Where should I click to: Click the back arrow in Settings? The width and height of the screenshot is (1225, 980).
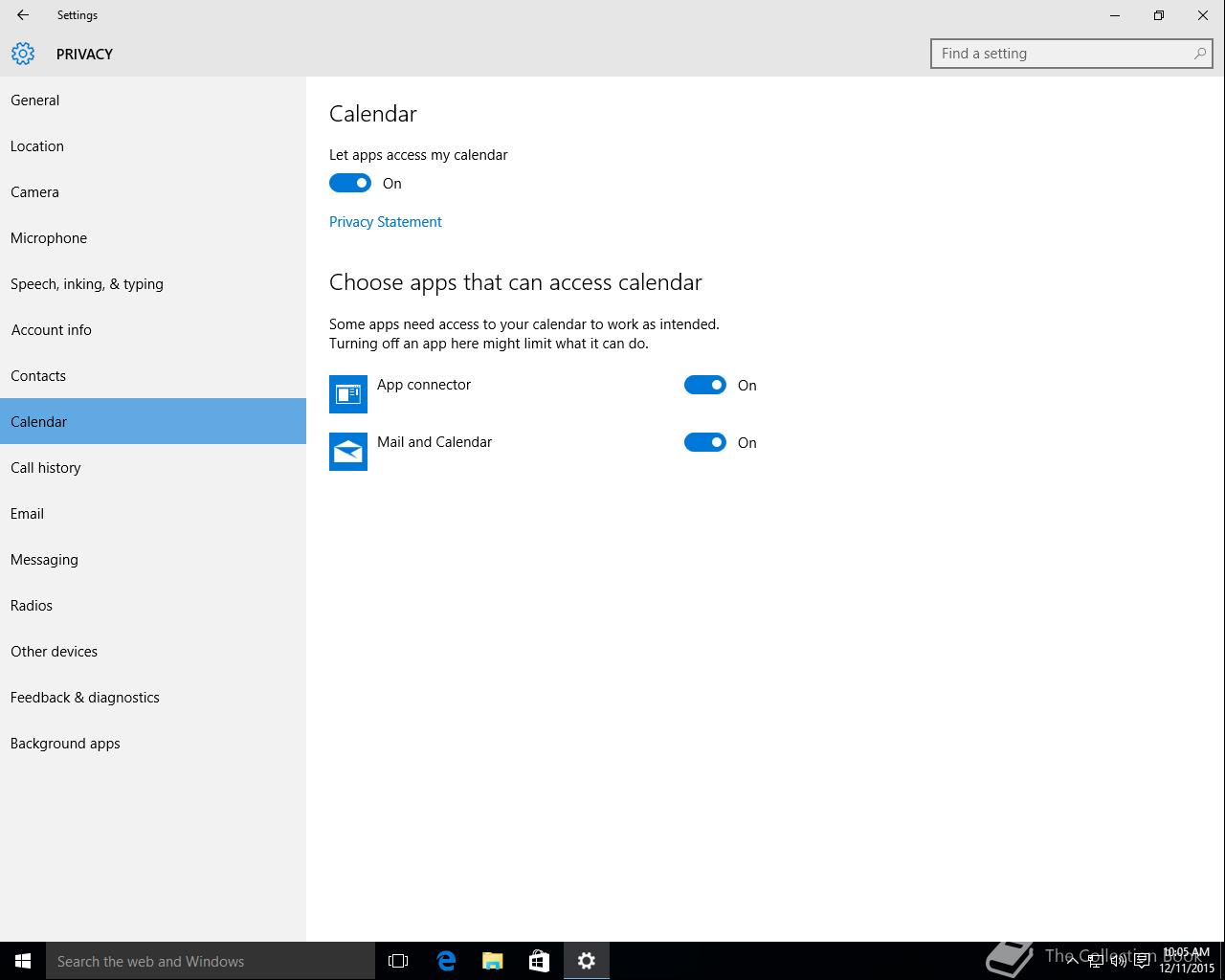23,15
